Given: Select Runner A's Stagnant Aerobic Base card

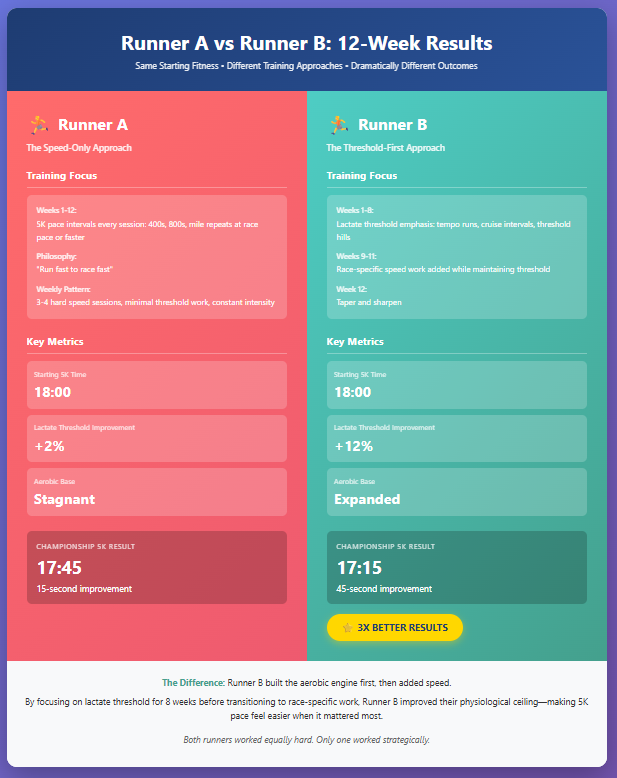Looking at the screenshot, I should coord(156,491).
